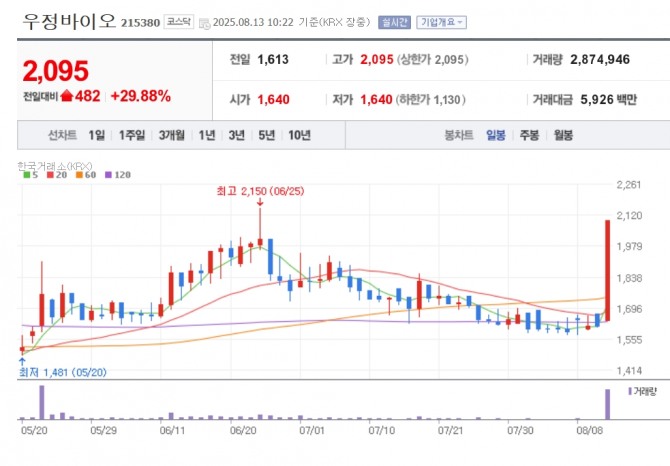Click the document icon beside the date
Image resolution: width=670 pixels, height=466 pixels.
click(x=204, y=22)
